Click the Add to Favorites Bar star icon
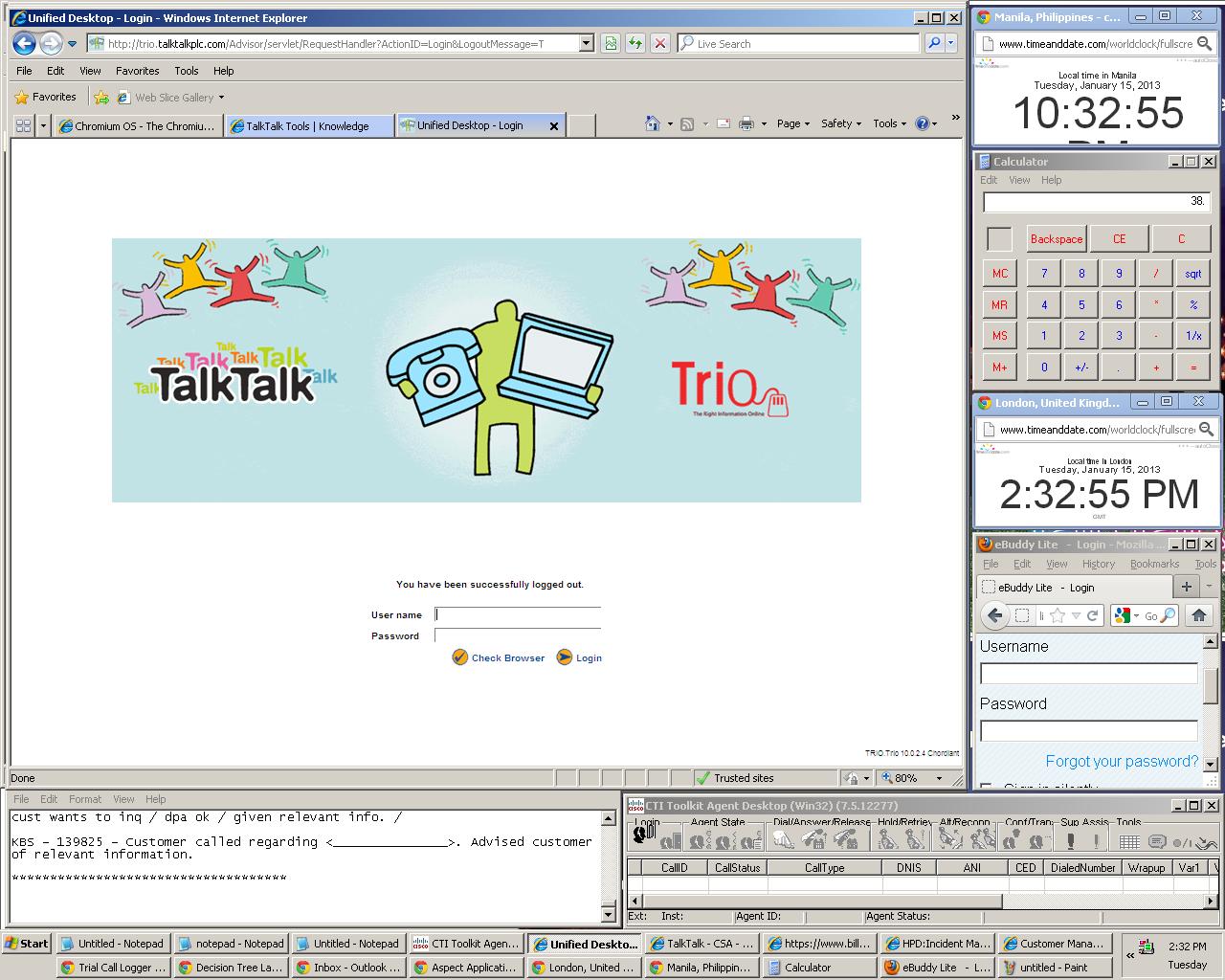Viewport: 1225px width, 980px height. point(100,97)
